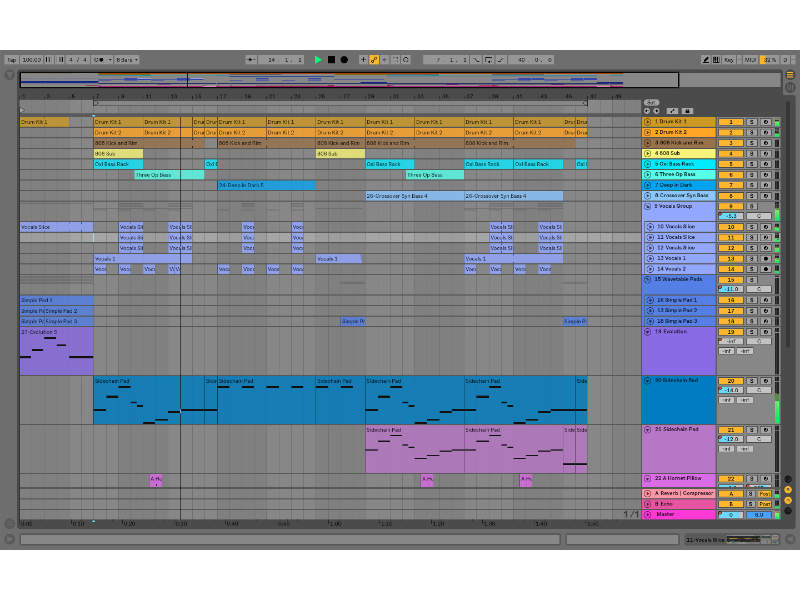
Task: Click the Capture MIDI icon
Action: [x=395, y=60]
